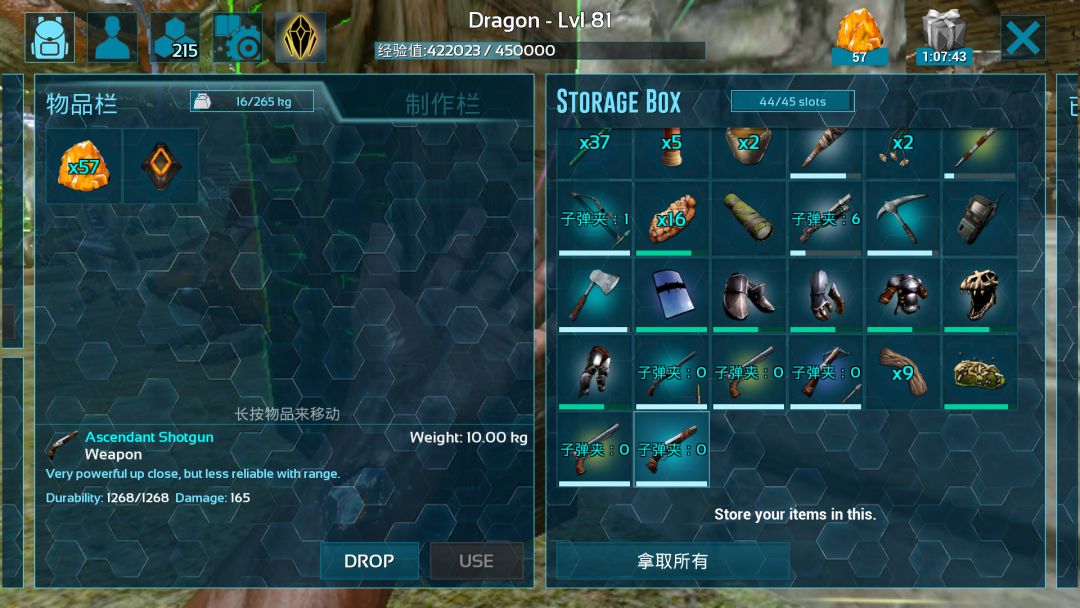Open the engrams icon showing 215

pos(175,38)
